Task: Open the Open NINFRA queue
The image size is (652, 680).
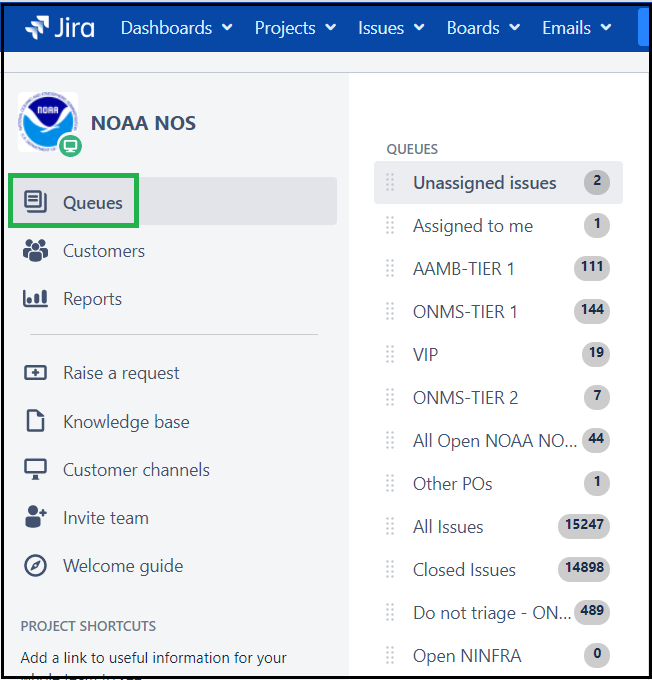Action: click(x=498, y=655)
